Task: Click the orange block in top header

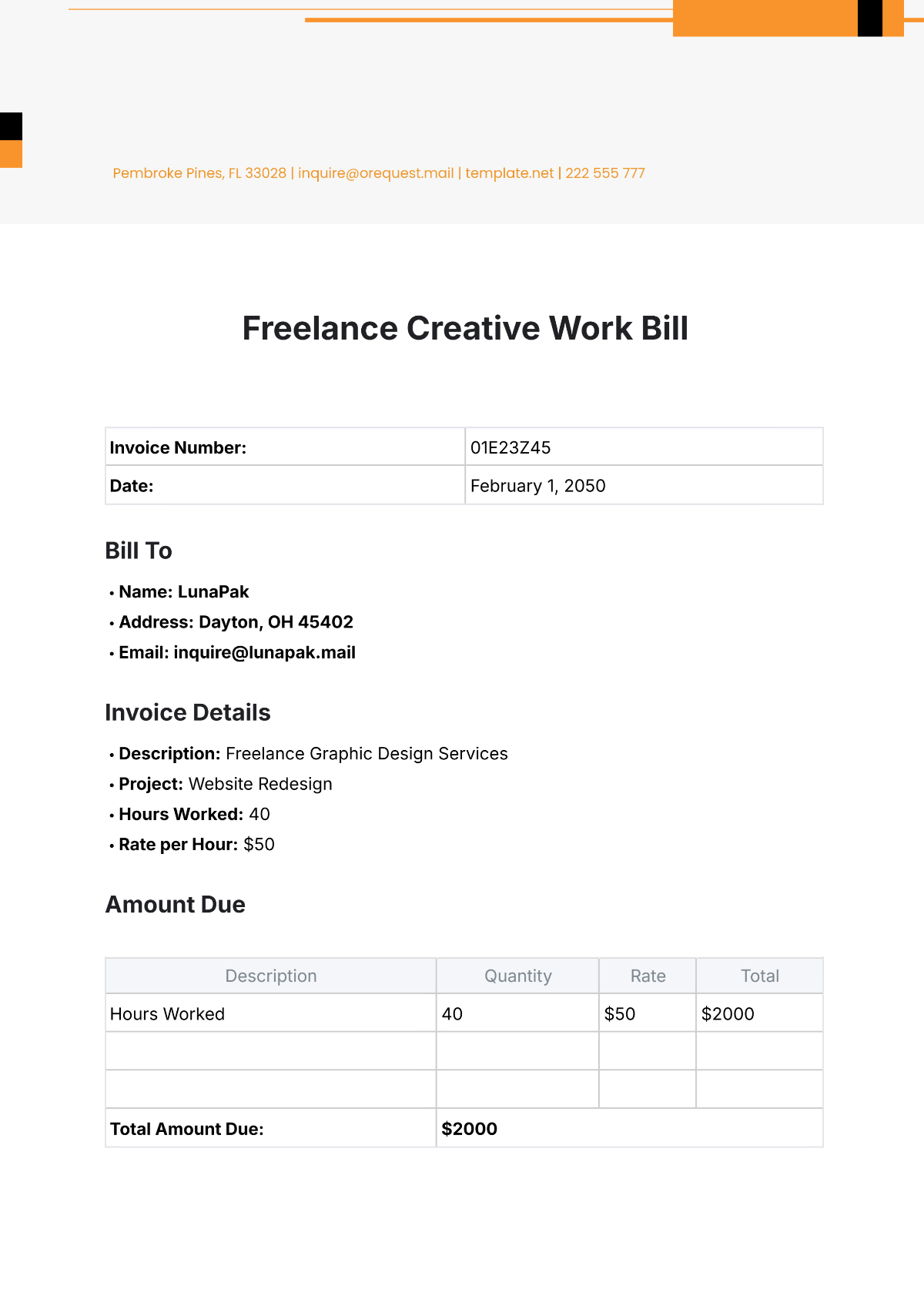Action: point(765,18)
